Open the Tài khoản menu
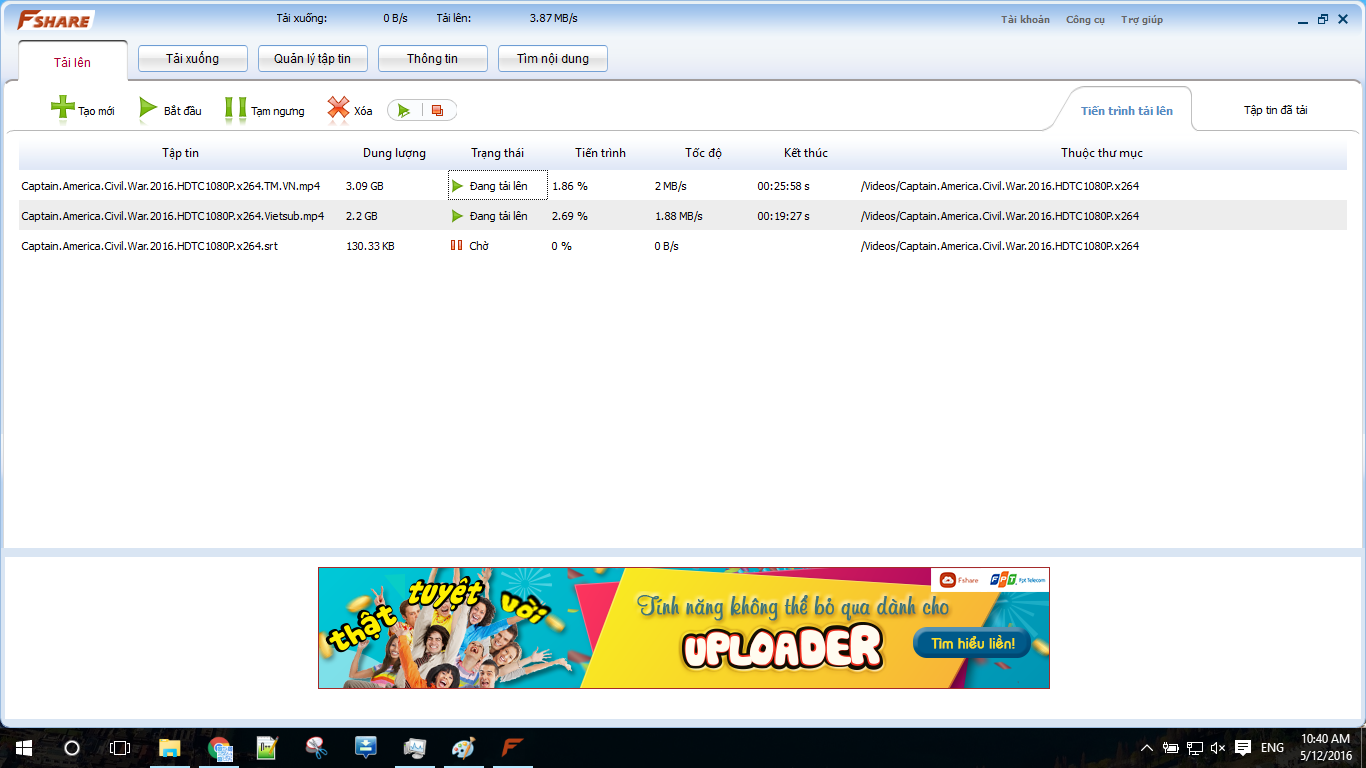This screenshot has width=1366, height=768. (x=1025, y=19)
